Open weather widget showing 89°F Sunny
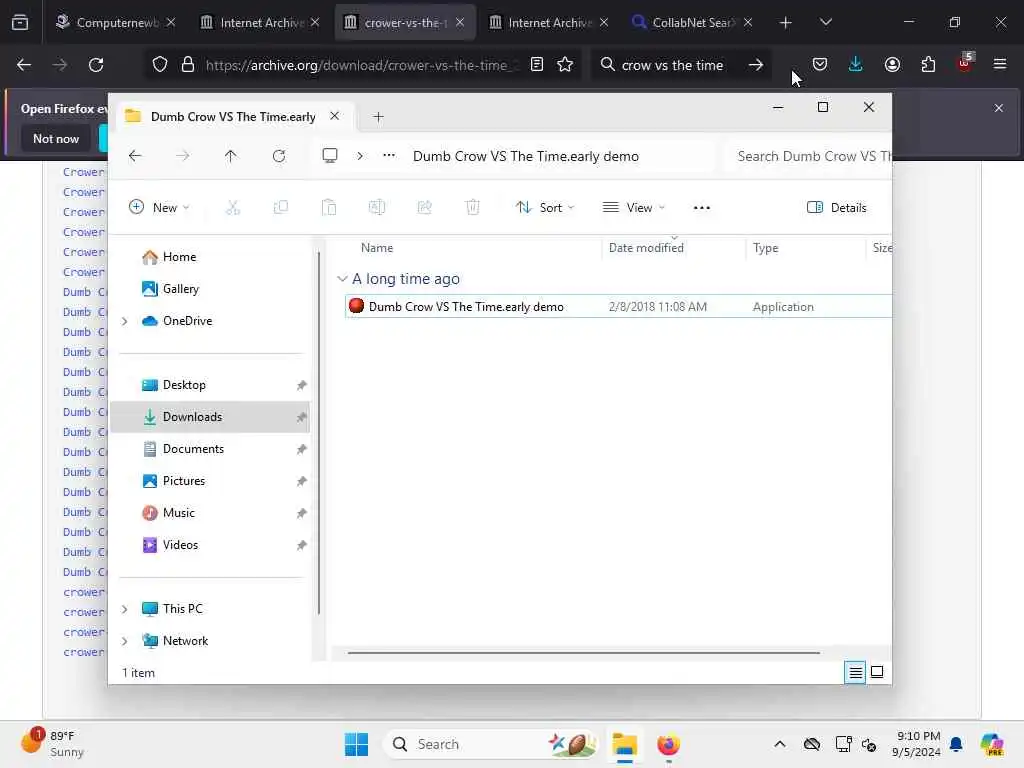This screenshot has width=1024, height=768. 52,744
